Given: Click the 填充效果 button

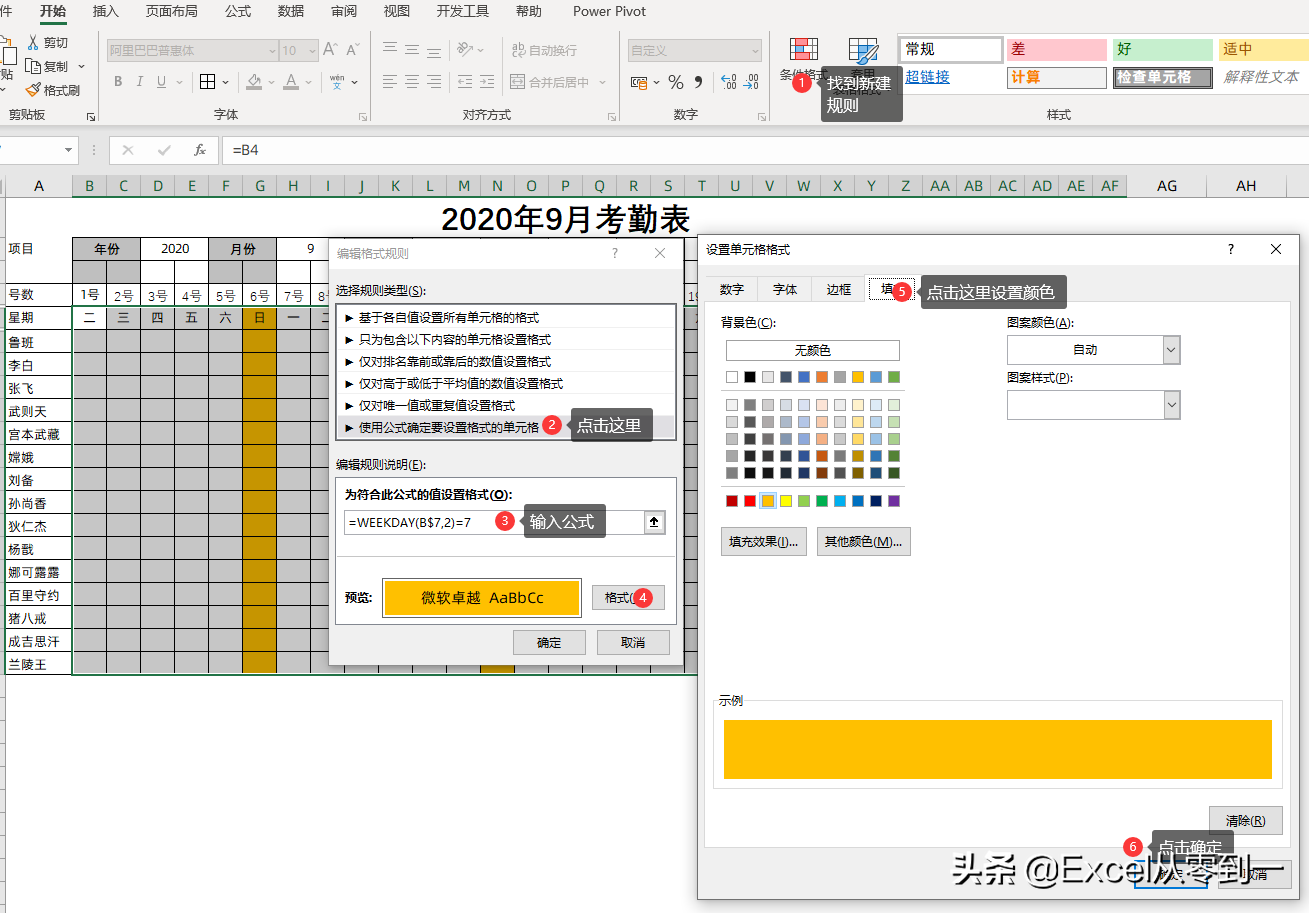Looking at the screenshot, I should (x=763, y=541).
